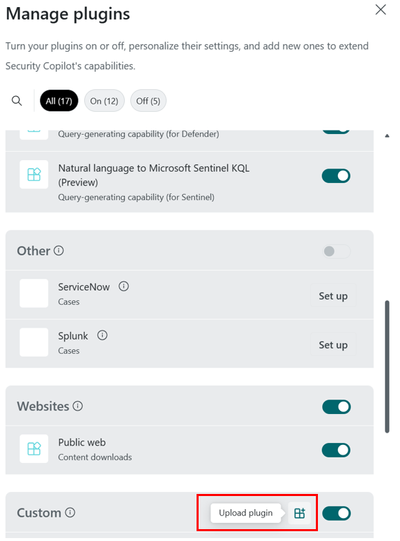Viewport: 400px width, 541px height.
Task: Click the search magnifier icon
Action: point(17,101)
